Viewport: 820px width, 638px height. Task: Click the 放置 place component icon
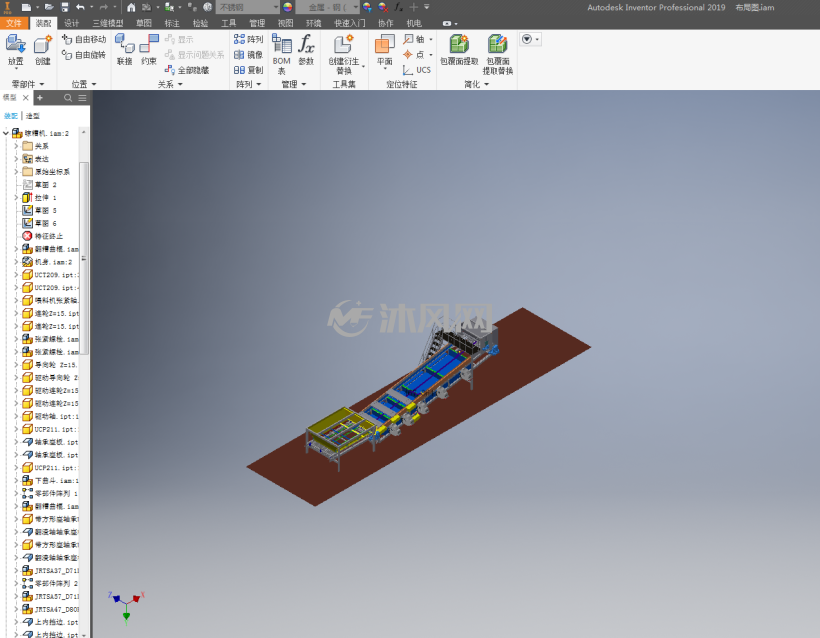pyautogui.click(x=16, y=50)
